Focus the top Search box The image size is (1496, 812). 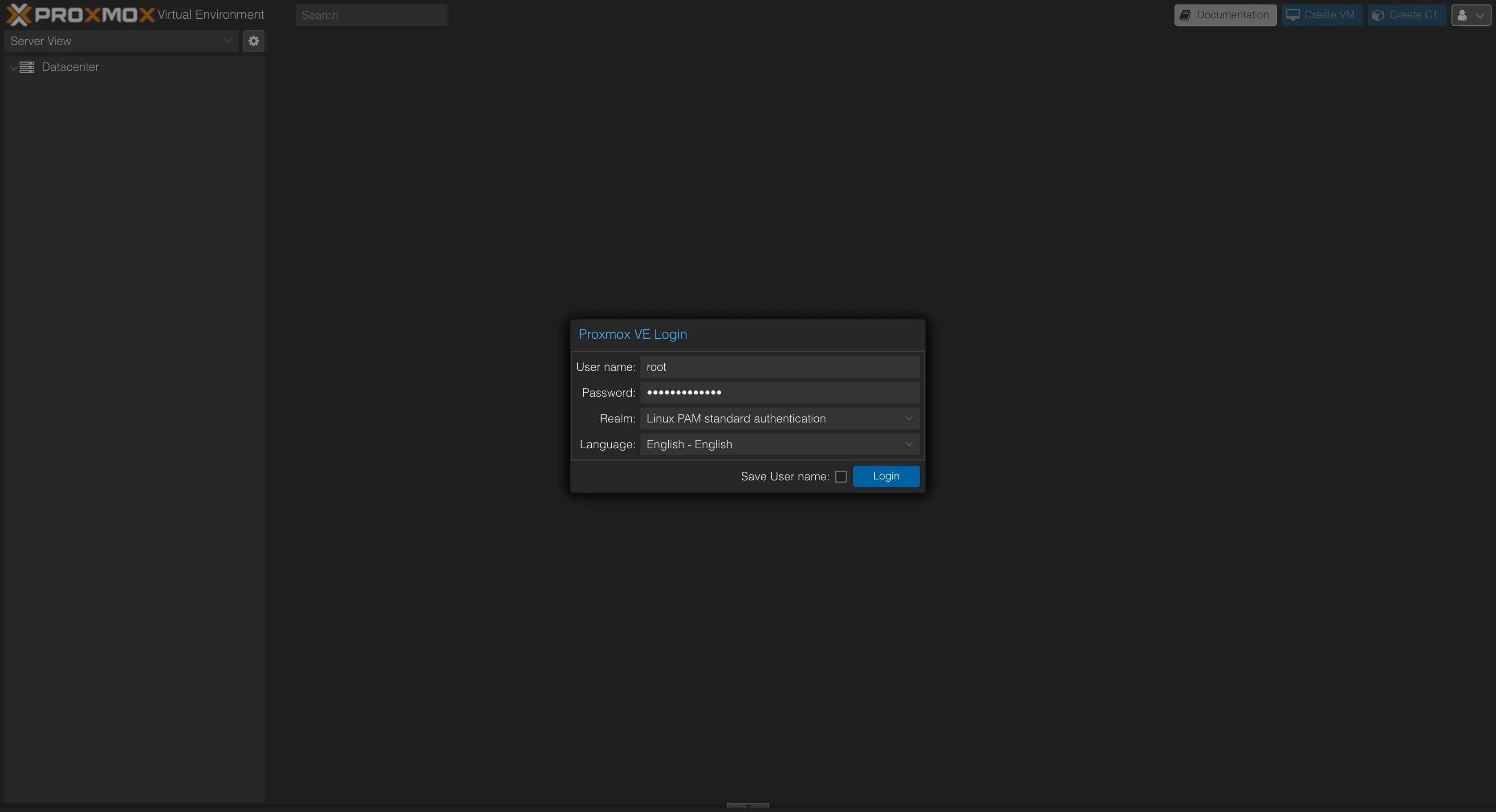(370, 16)
